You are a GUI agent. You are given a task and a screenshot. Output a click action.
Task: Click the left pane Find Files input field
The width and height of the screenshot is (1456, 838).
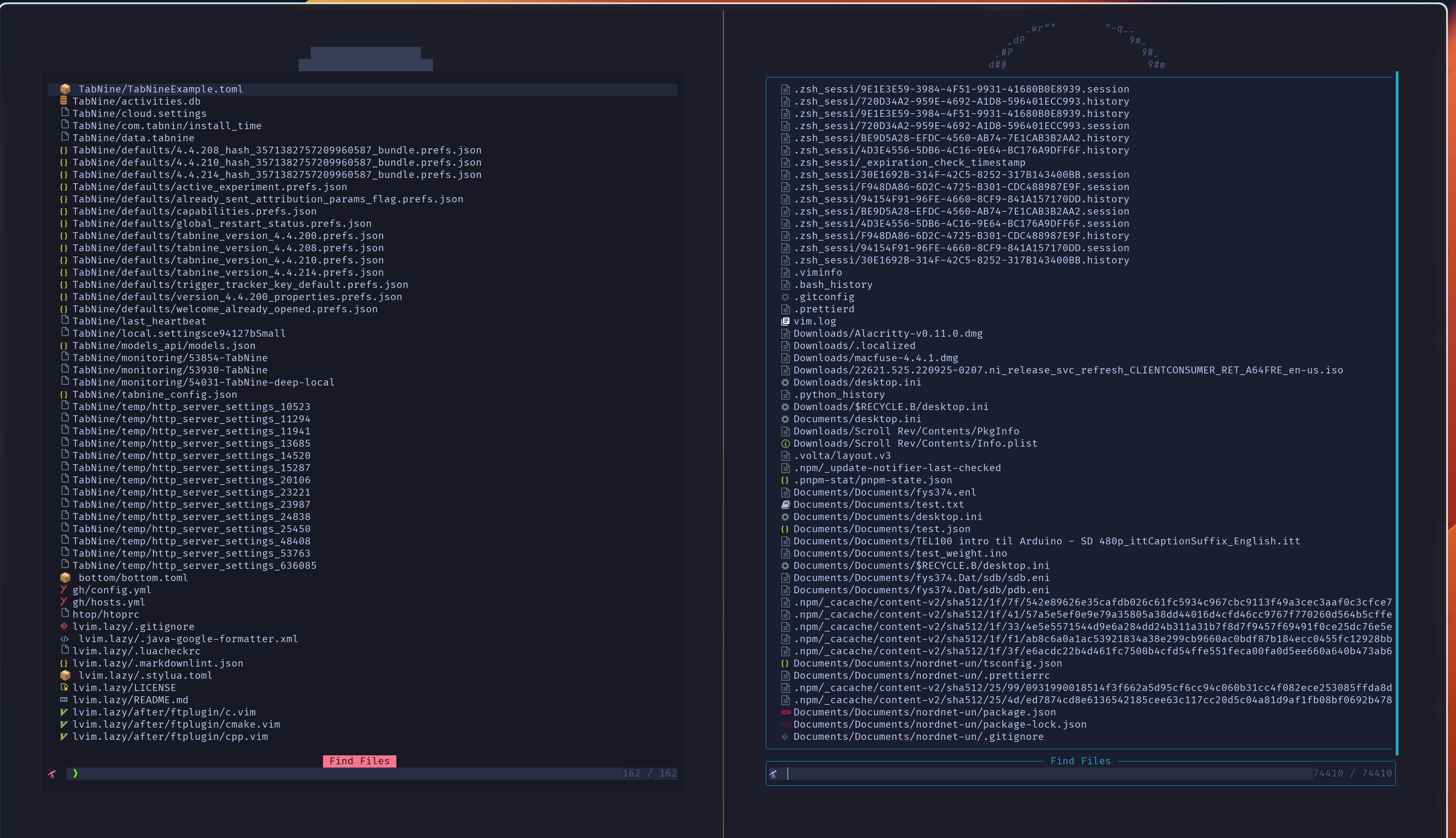tap(230, 774)
